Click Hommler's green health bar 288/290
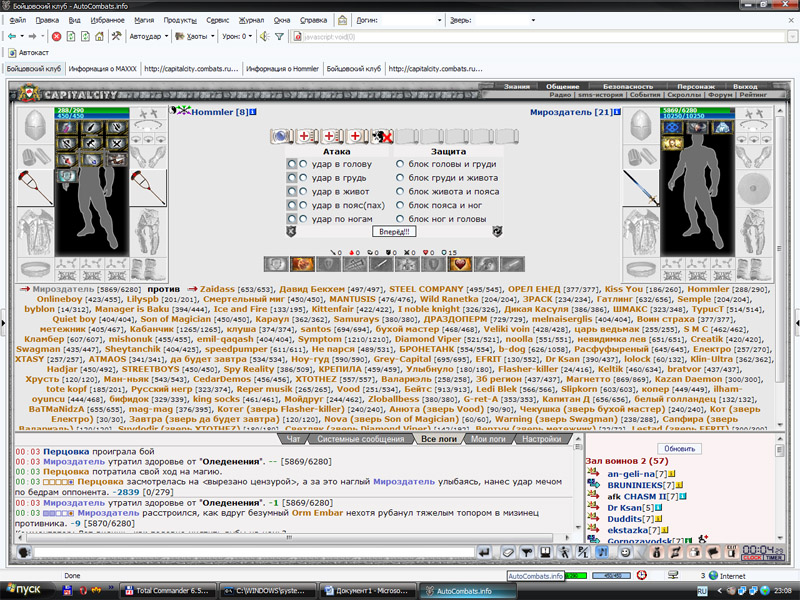The width and height of the screenshot is (800, 600). [92, 110]
